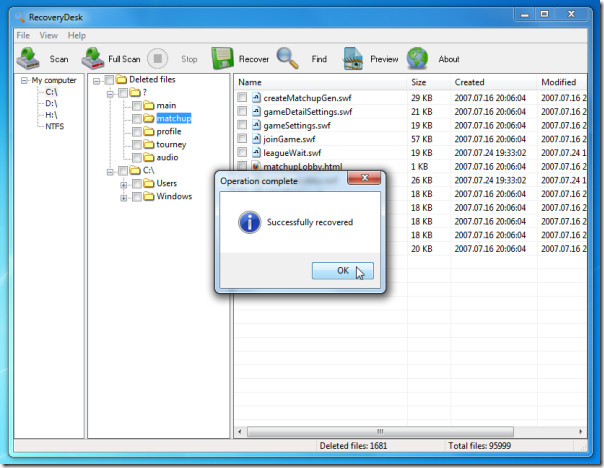Click the RecoveryDesk title bar app icon

coord(19,18)
